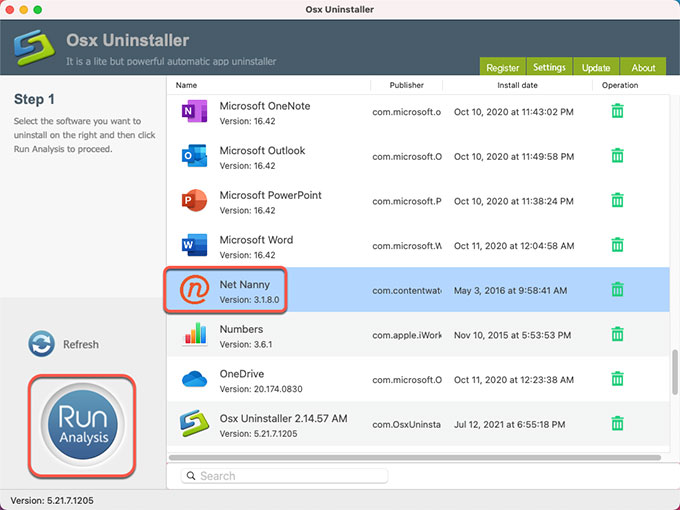680x510 pixels.
Task: Select the Microsoft PowerPoint name text
Action: pyautogui.click(x=271, y=195)
